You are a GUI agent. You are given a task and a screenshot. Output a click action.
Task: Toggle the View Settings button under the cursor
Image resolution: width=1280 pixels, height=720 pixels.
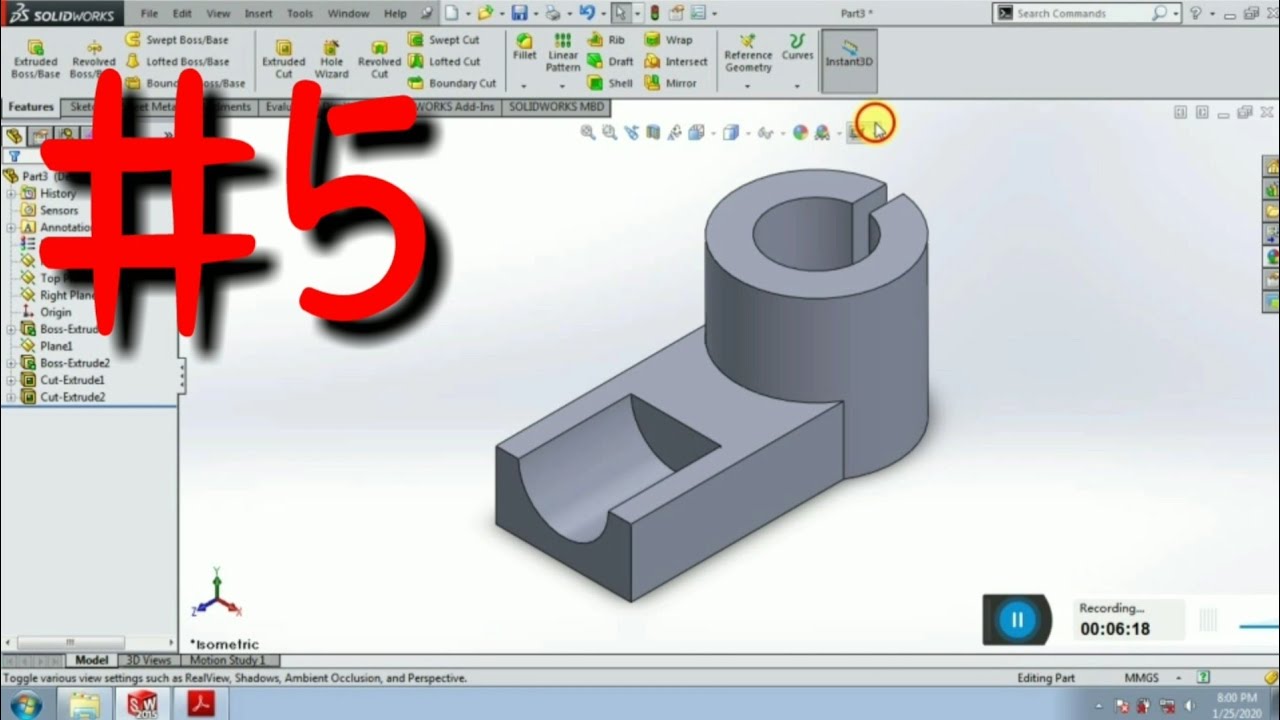[x=858, y=132]
